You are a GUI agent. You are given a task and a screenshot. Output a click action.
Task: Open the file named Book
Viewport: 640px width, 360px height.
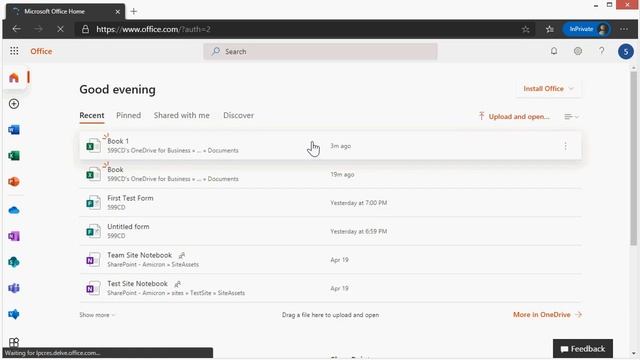115,169
